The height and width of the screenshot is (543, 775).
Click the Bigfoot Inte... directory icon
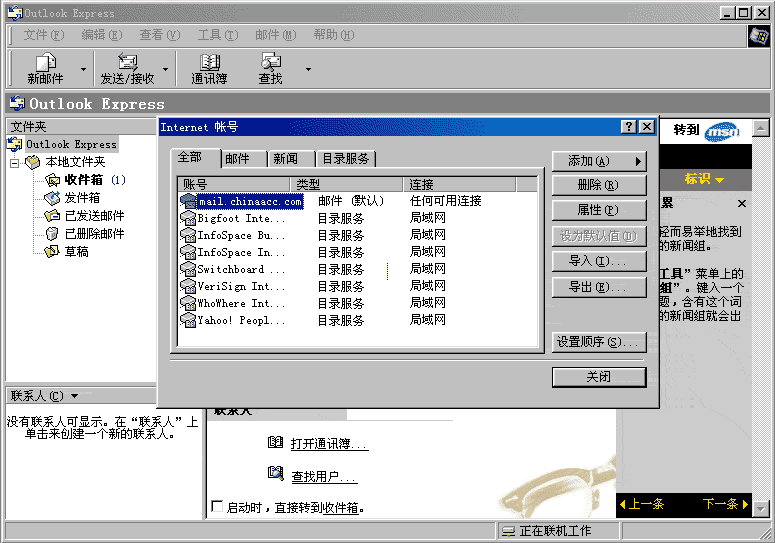[188, 218]
